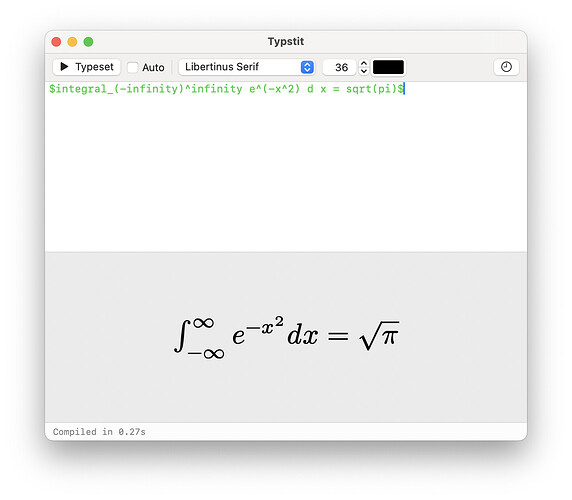The image size is (572, 500).
Task: Enable the Auto checkbox
Action: coord(132,67)
